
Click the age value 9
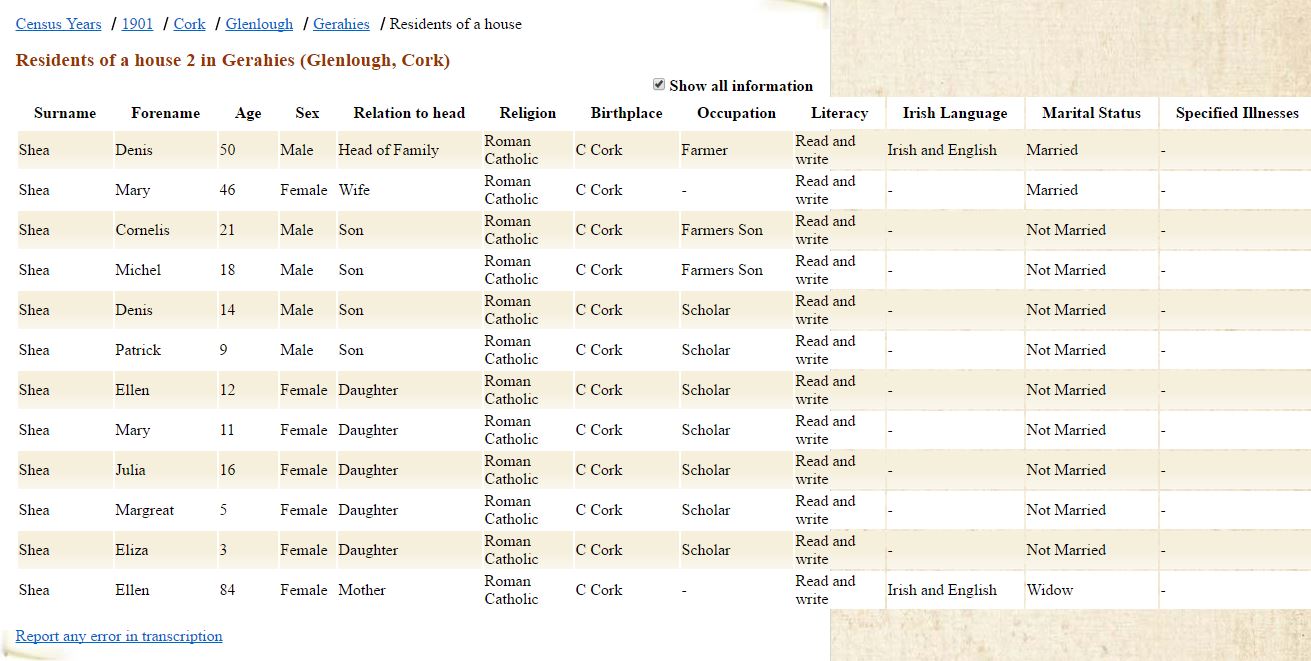[224, 350]
